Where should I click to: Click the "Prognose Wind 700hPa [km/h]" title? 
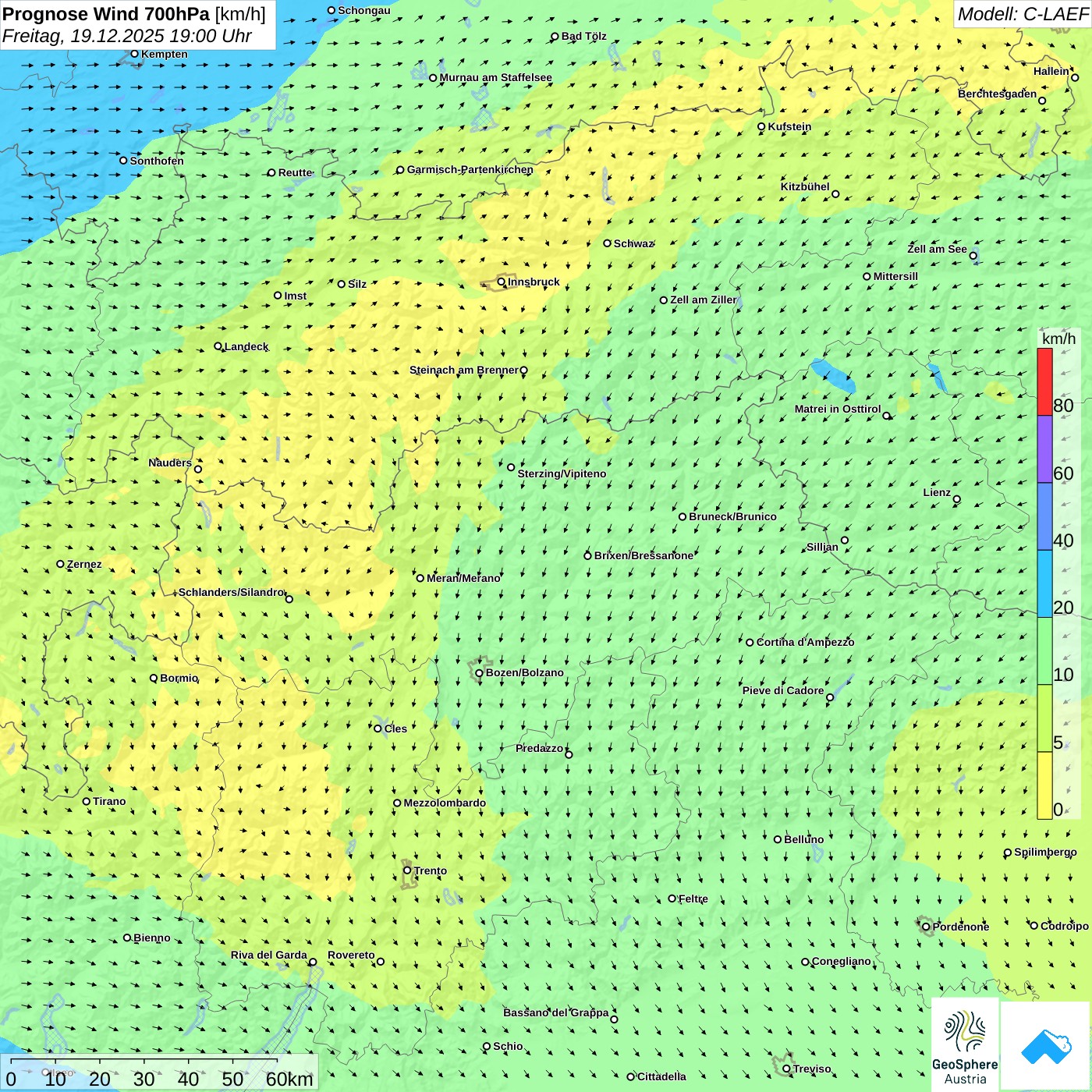point(134,14)
